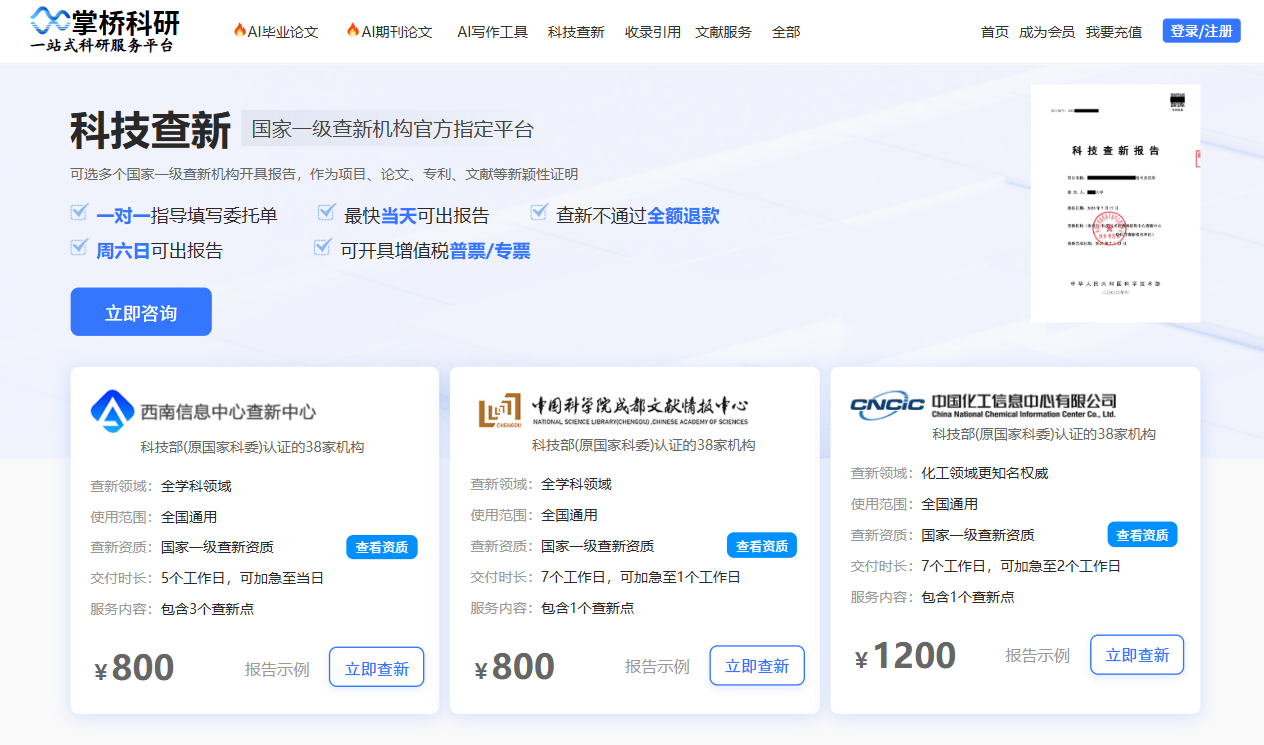The height and width of the screenshot is (745, 1264).
Task: Open 报告示例 in the 中国化工信息中心 card
Action: click(x=1037, y=656)
